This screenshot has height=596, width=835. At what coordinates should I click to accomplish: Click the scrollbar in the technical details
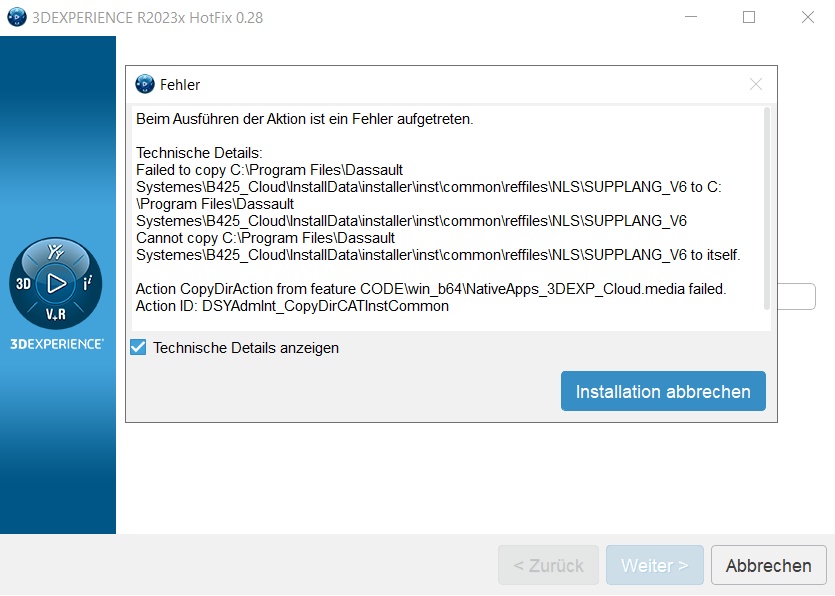767,208
